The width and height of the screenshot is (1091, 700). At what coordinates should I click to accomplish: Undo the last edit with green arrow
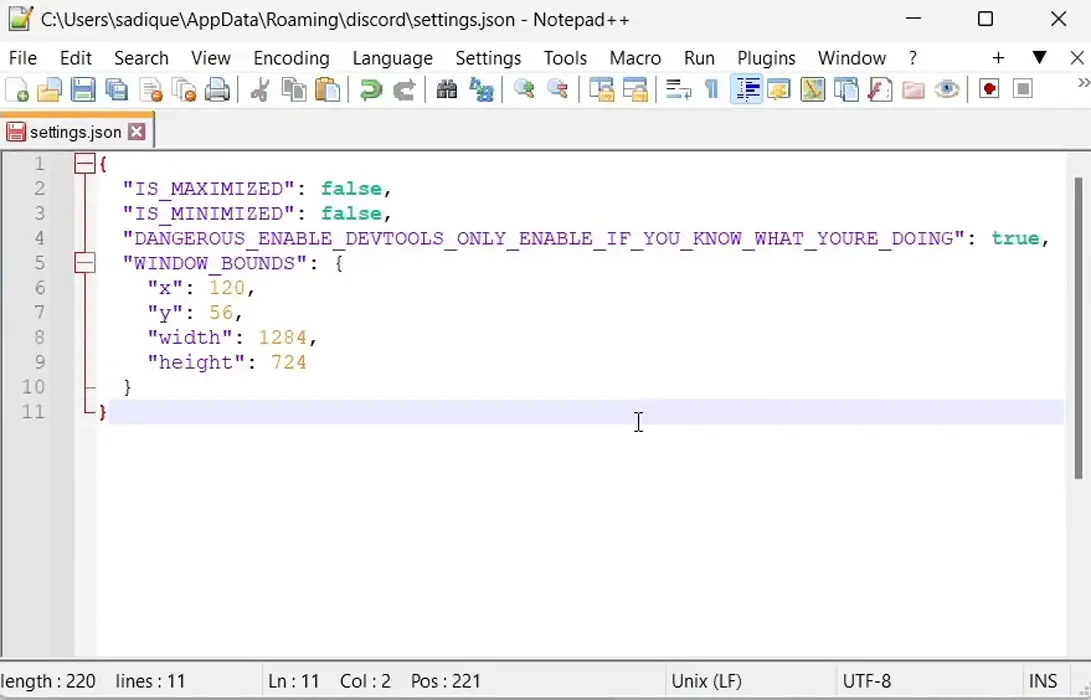coord(370,90)
